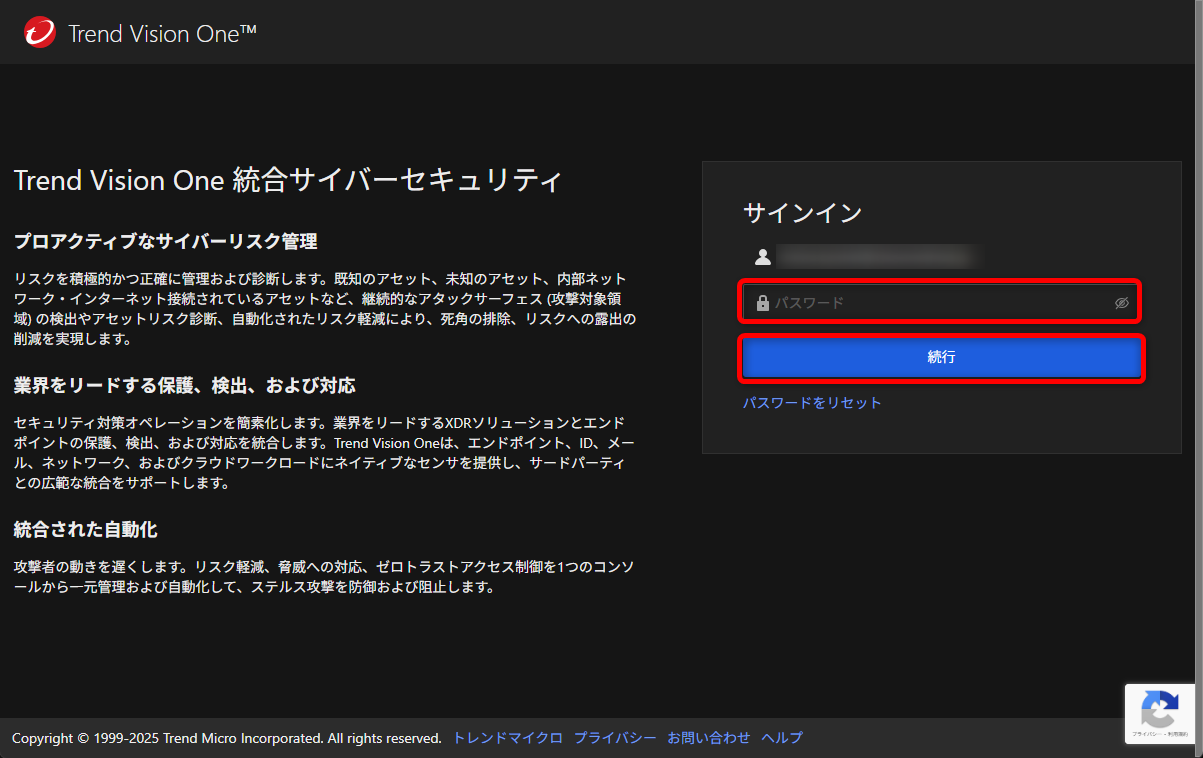Click the Trend Micro logo in the header
This screenshot has width=1203, height=758.
[38, 31]
